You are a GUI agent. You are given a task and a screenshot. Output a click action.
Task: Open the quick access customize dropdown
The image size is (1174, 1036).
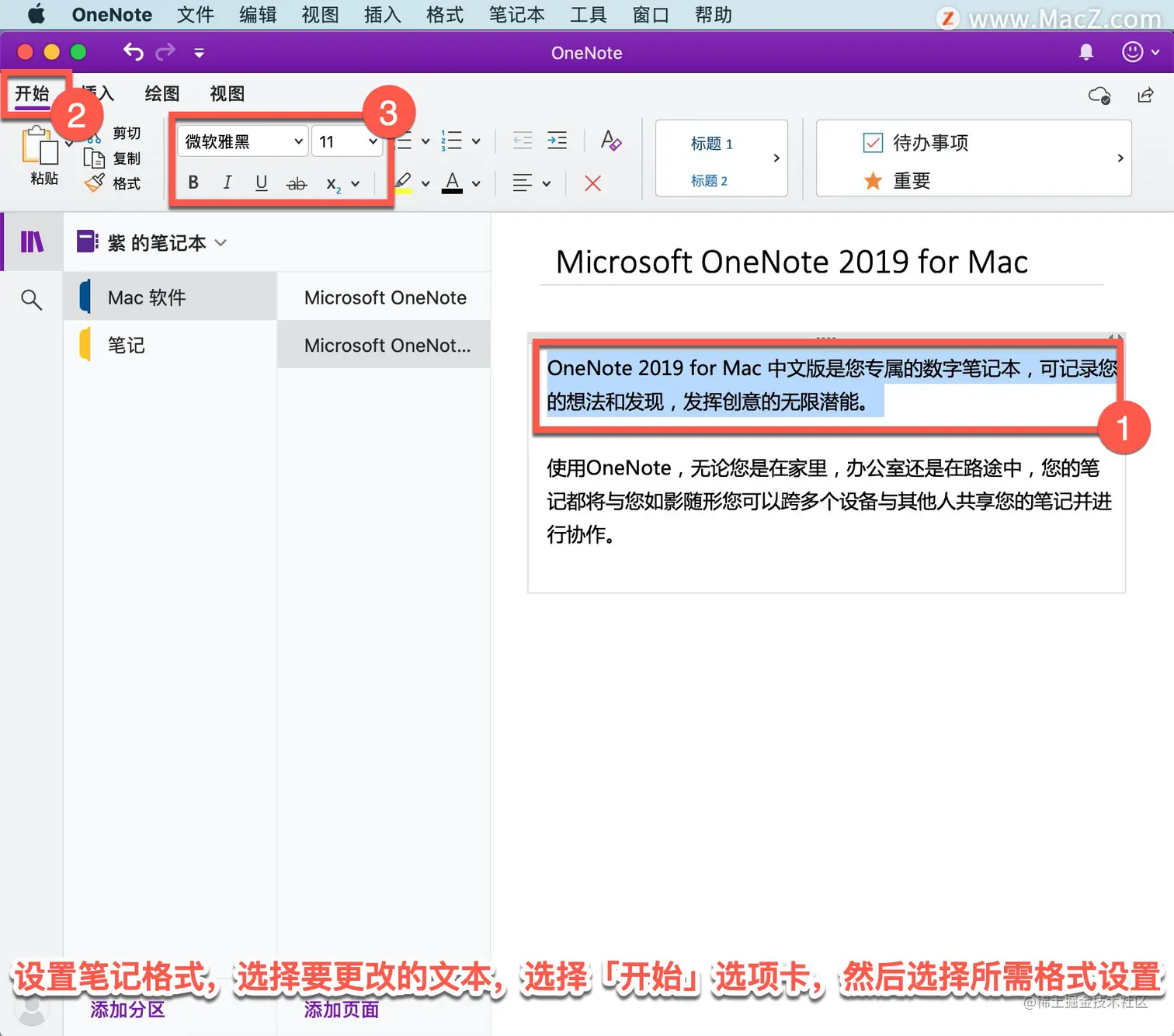tap(200, 53)
